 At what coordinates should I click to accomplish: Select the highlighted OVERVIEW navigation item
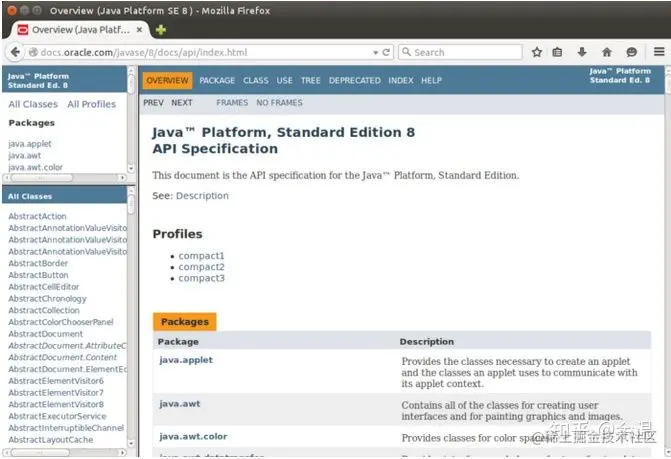point(167,80)
